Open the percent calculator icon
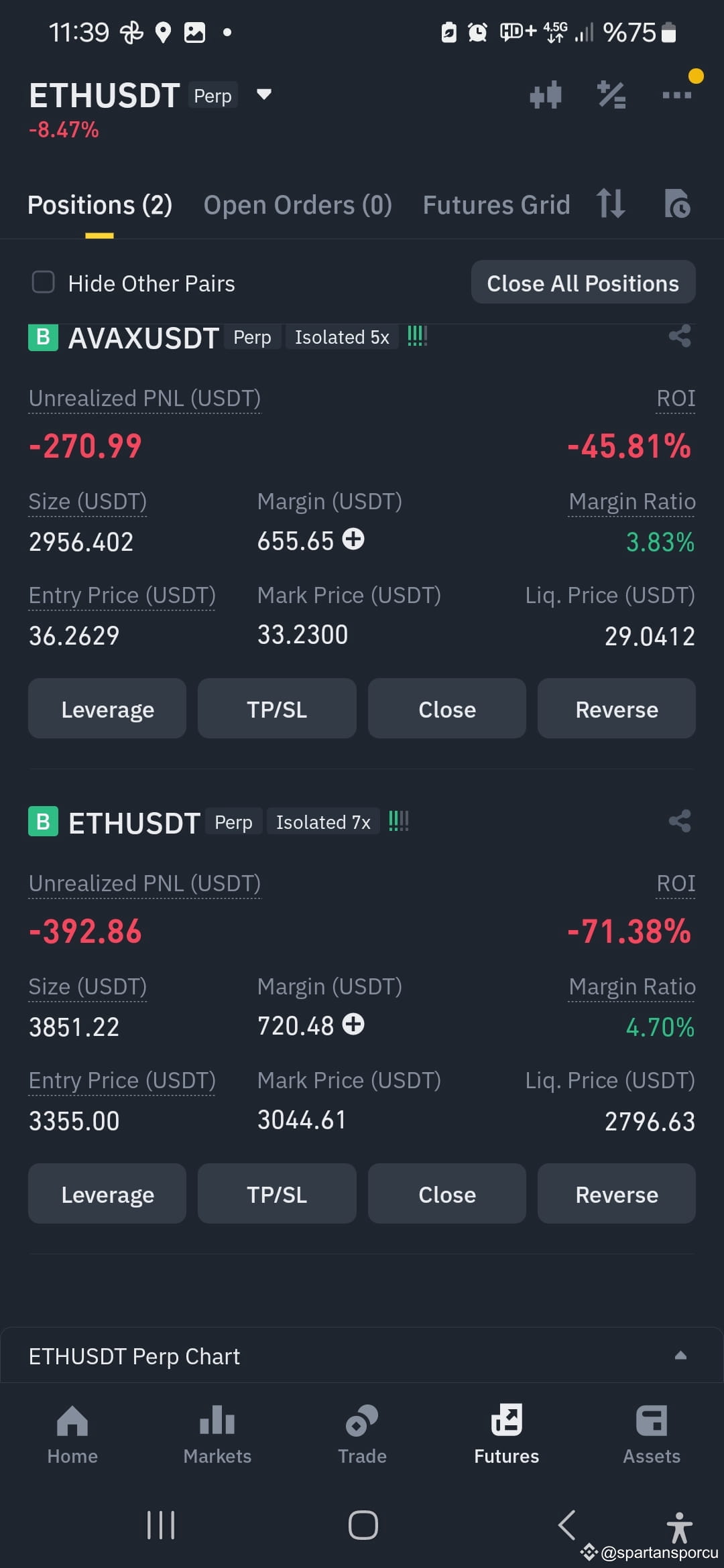This screenshot has width=724, height=1568. 611,95
